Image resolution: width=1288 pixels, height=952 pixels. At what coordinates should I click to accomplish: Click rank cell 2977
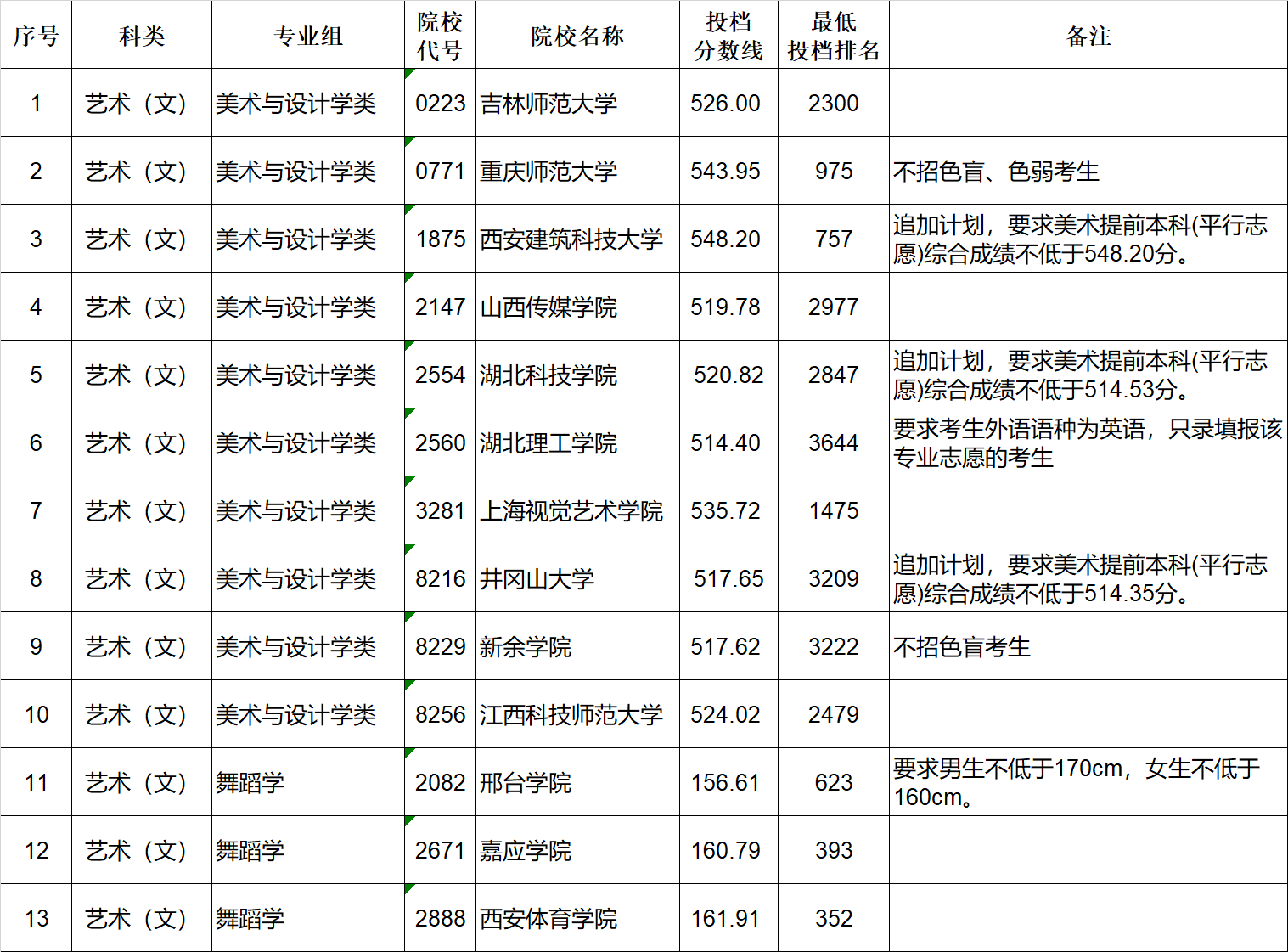(x=834, y=307)
